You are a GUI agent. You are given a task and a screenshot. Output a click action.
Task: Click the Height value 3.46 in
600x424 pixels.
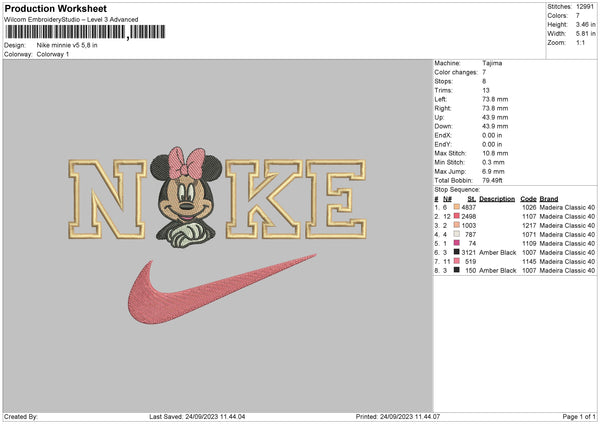coord(585,24)
